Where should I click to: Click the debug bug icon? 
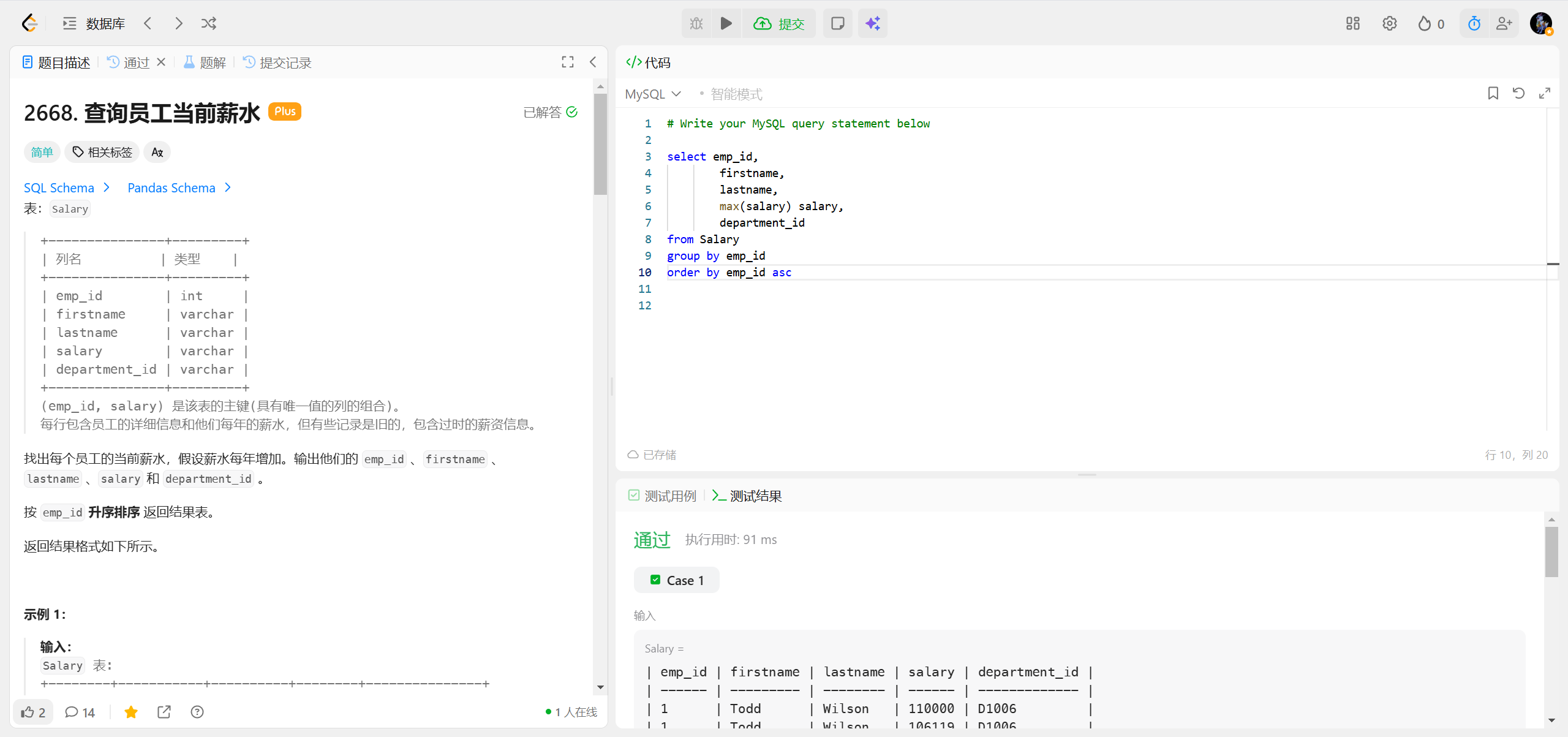click(x=696, y=23)
